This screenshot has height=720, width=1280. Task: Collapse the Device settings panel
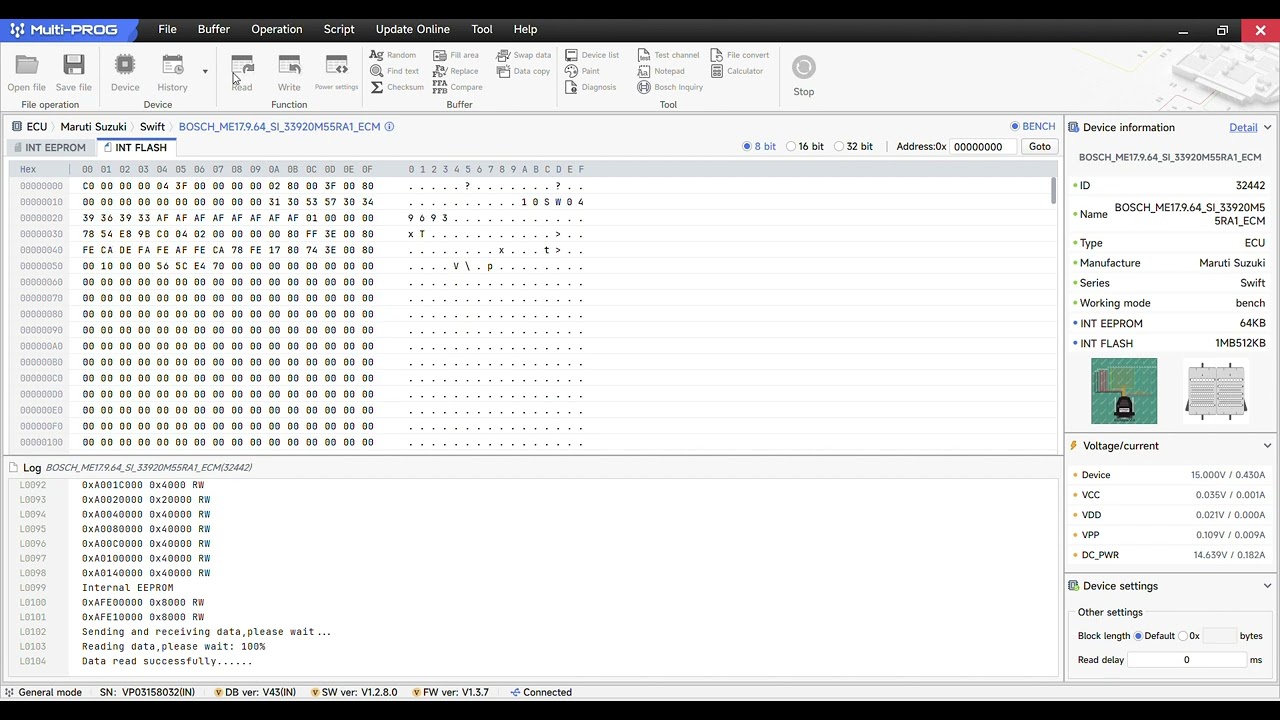[1267, 586]
